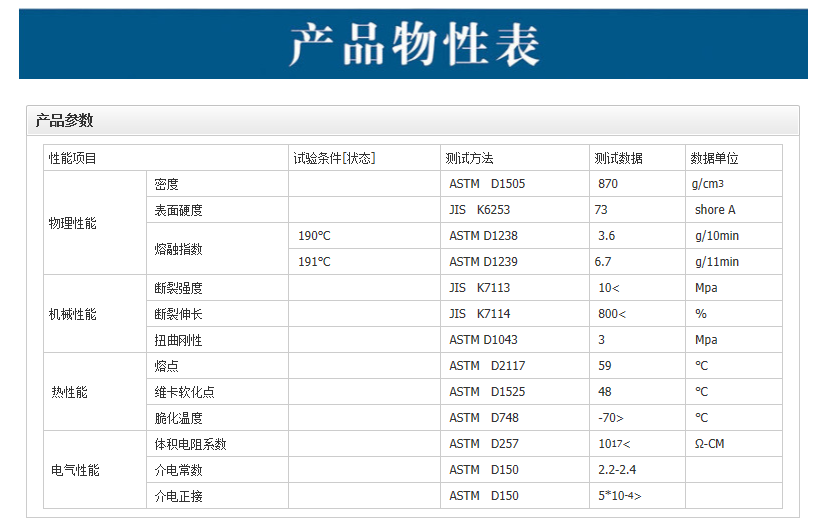822x526 pixels.
Task: Select the 产品参数 panel heading
Action: tap(64, 121)
